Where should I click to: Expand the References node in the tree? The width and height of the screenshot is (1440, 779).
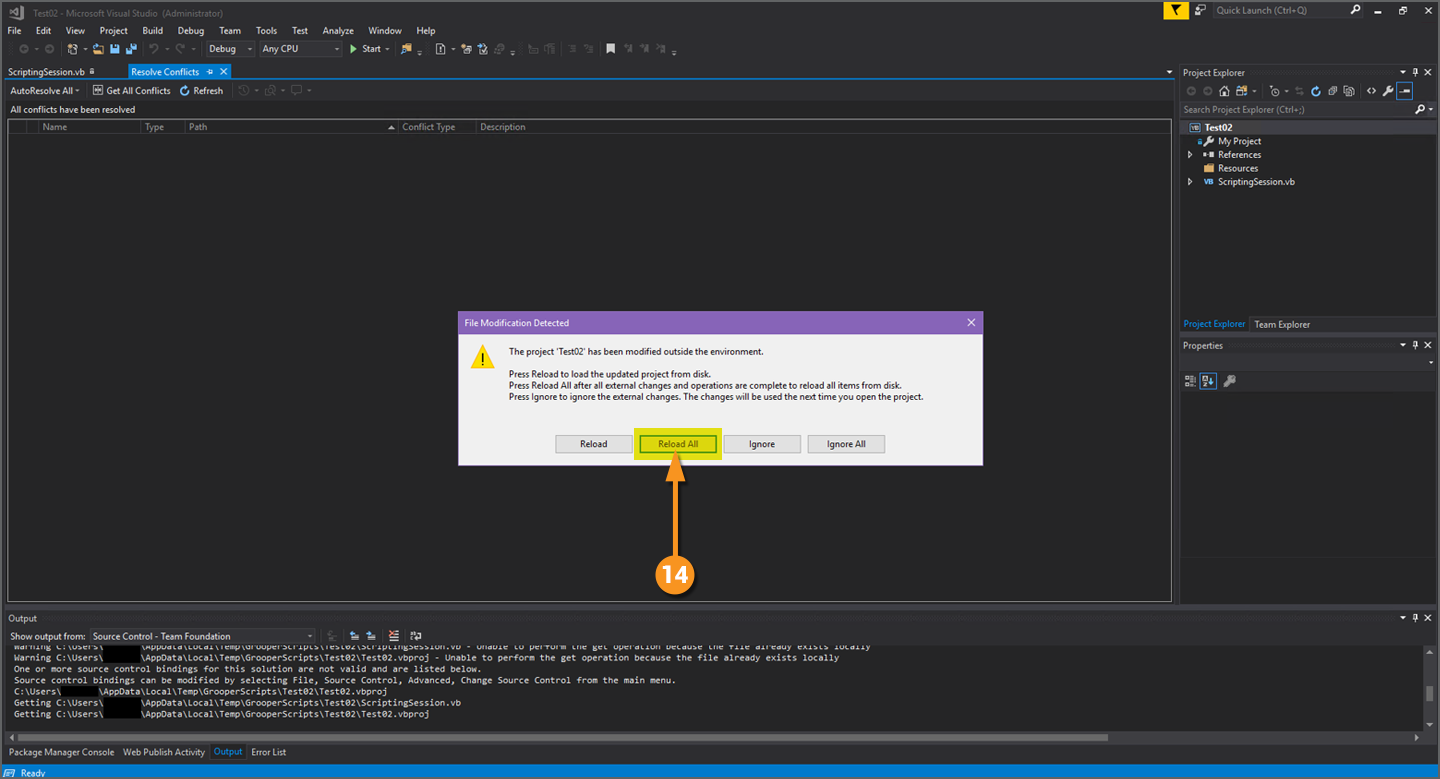pyautogui.click(x=1190, y=155)
